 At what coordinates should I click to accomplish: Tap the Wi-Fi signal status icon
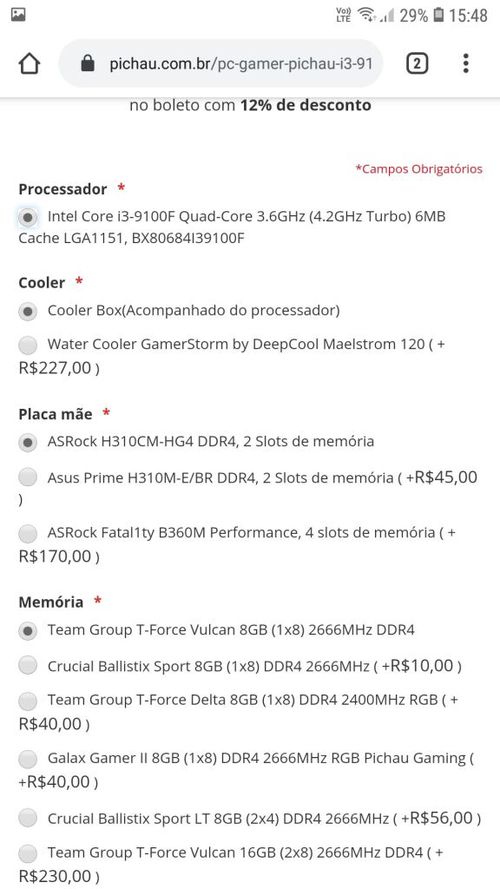tap(367, 15)
